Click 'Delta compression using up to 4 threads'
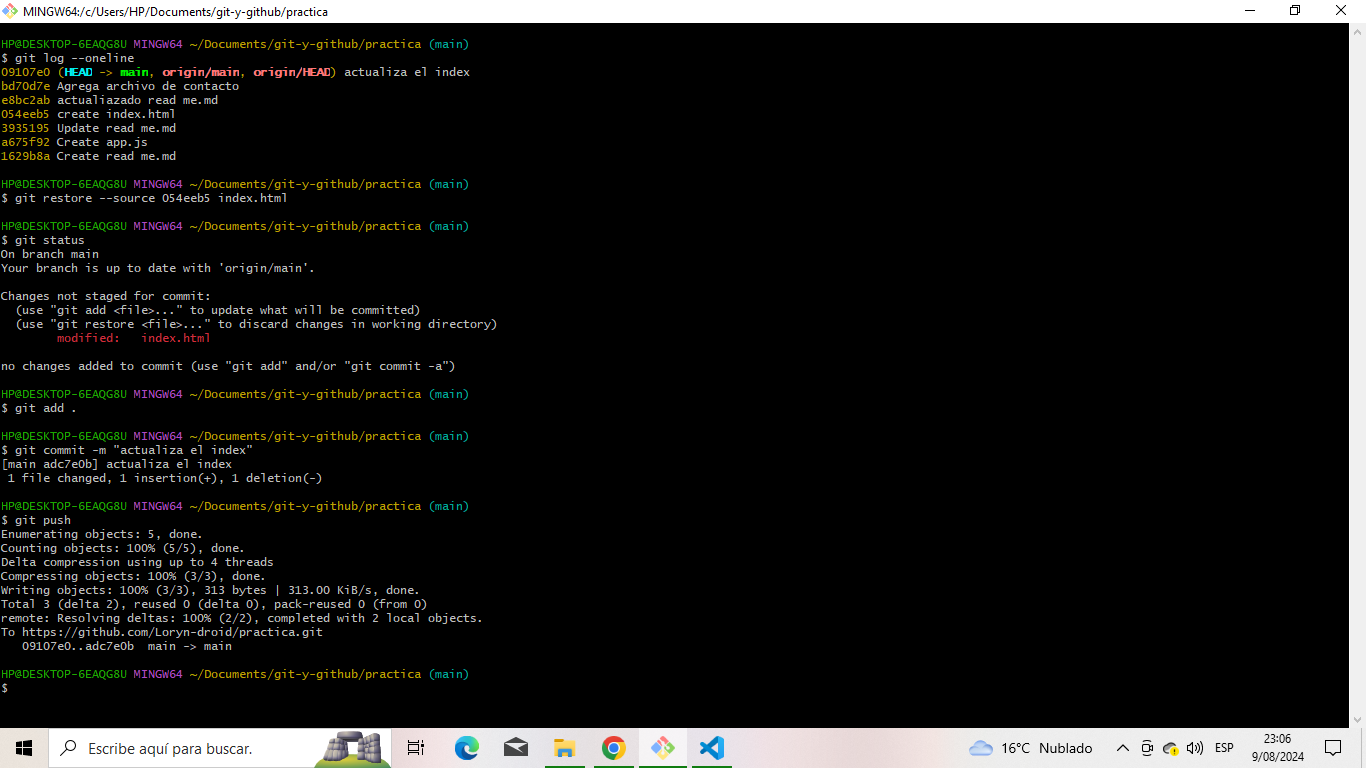The image size is (1366, 768). click(137, 562)
